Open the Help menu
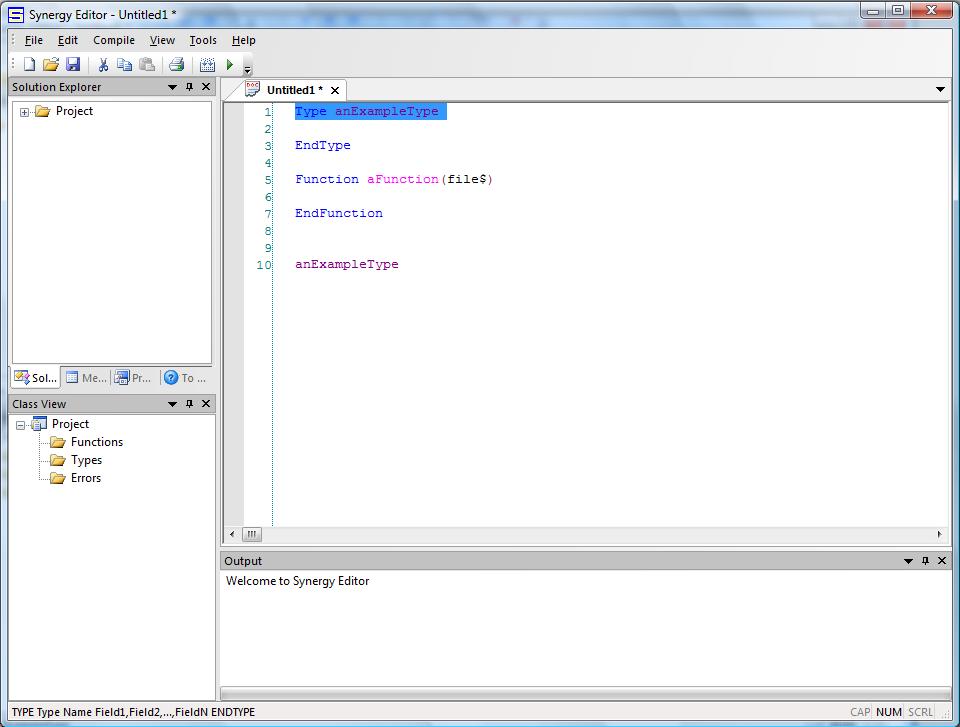The height and width of the screenshot is (727, 960). (x=243, y=40)
